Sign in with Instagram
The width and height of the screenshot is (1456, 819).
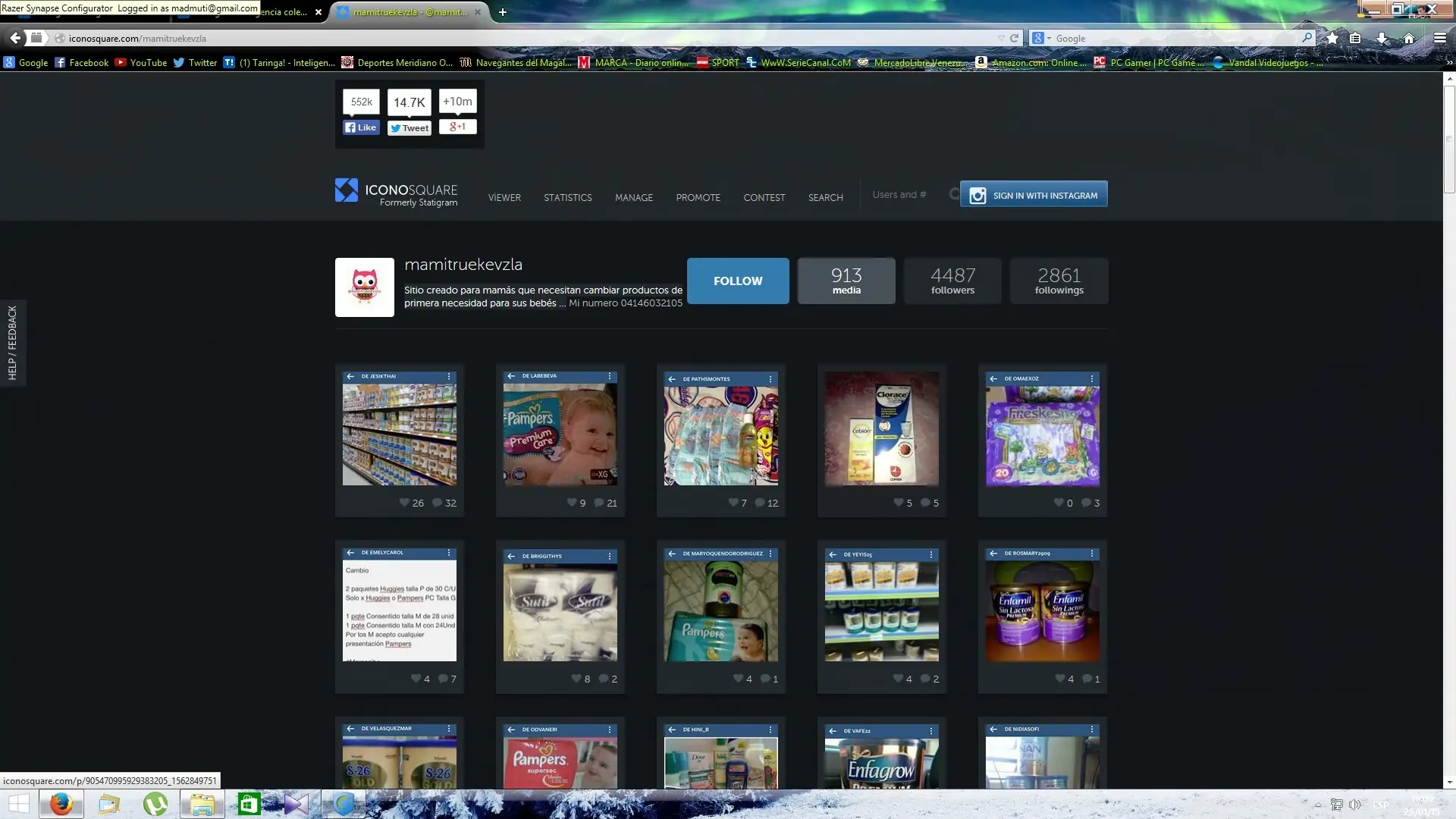pyautogui.click(x=1034, y=194)
